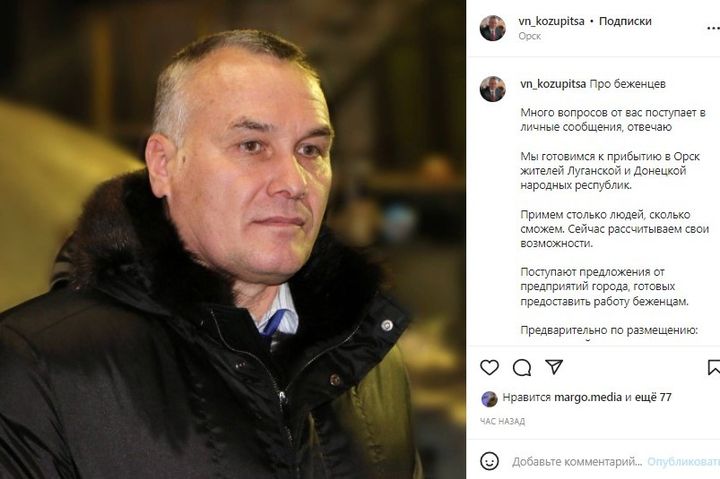Open emoji picker smiley icon
The image size is (720, 479).
(489, 461)
